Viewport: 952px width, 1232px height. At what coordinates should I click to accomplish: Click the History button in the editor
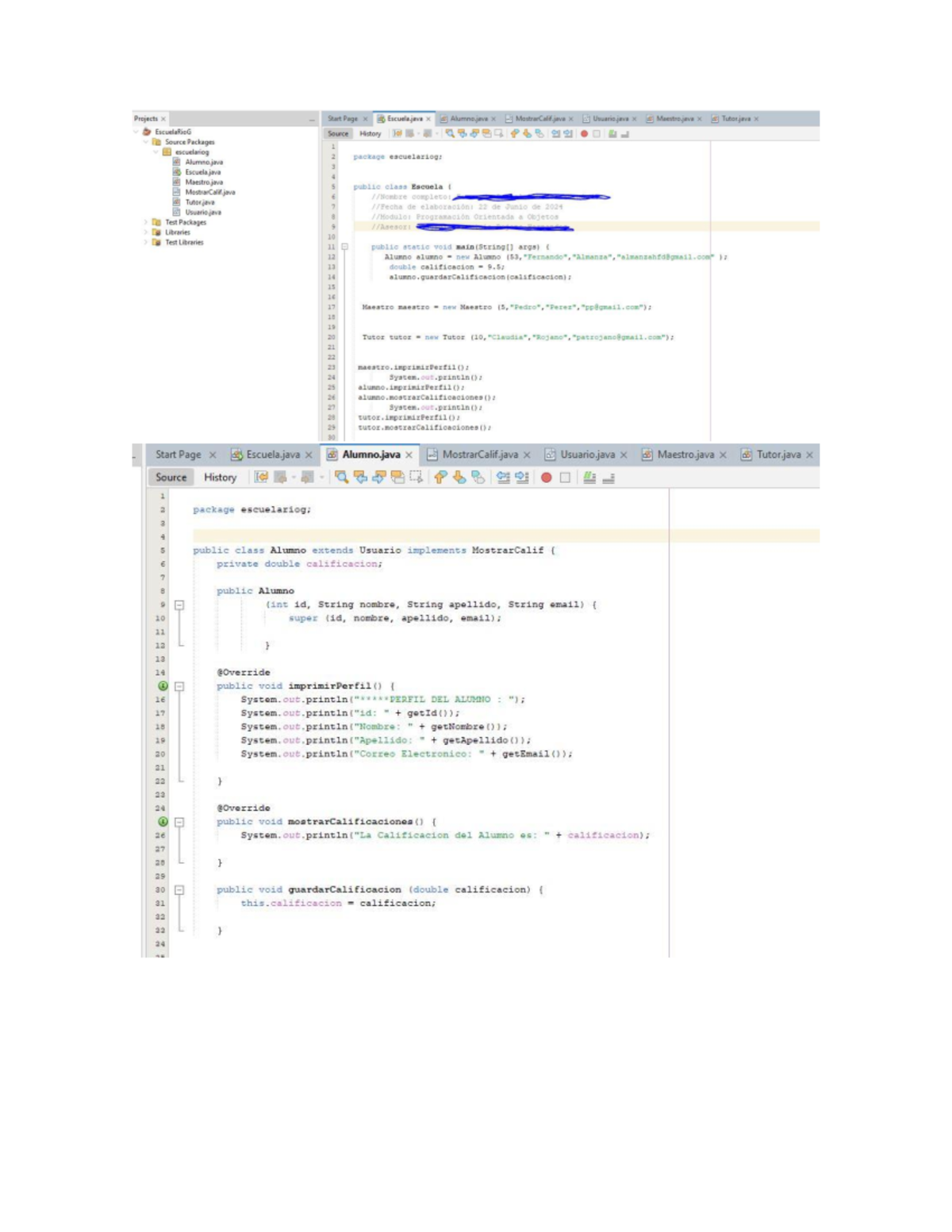tap(219, 477)
